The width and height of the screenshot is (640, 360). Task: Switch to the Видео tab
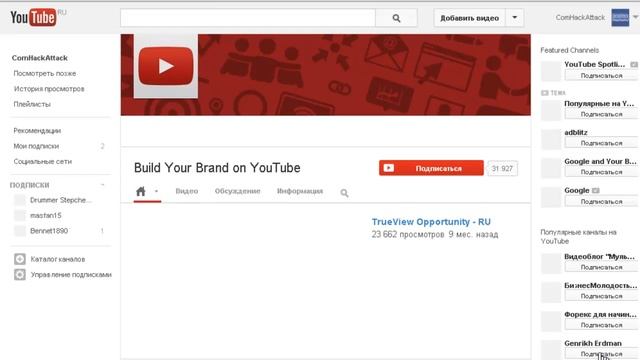point(187,191)
